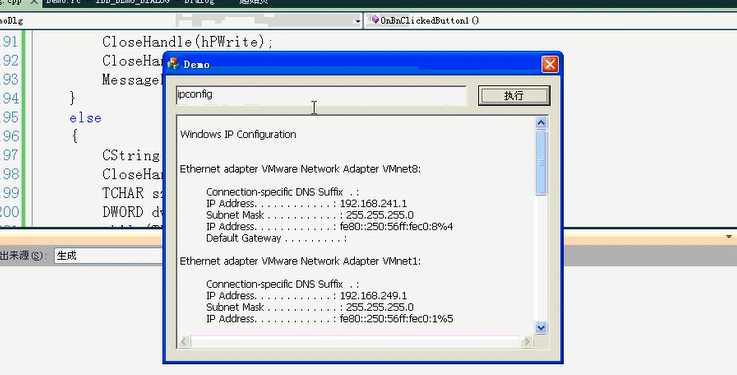Click the output box scroll up arrow
This screenshot has height=375, width=737.
coord(541,123)
